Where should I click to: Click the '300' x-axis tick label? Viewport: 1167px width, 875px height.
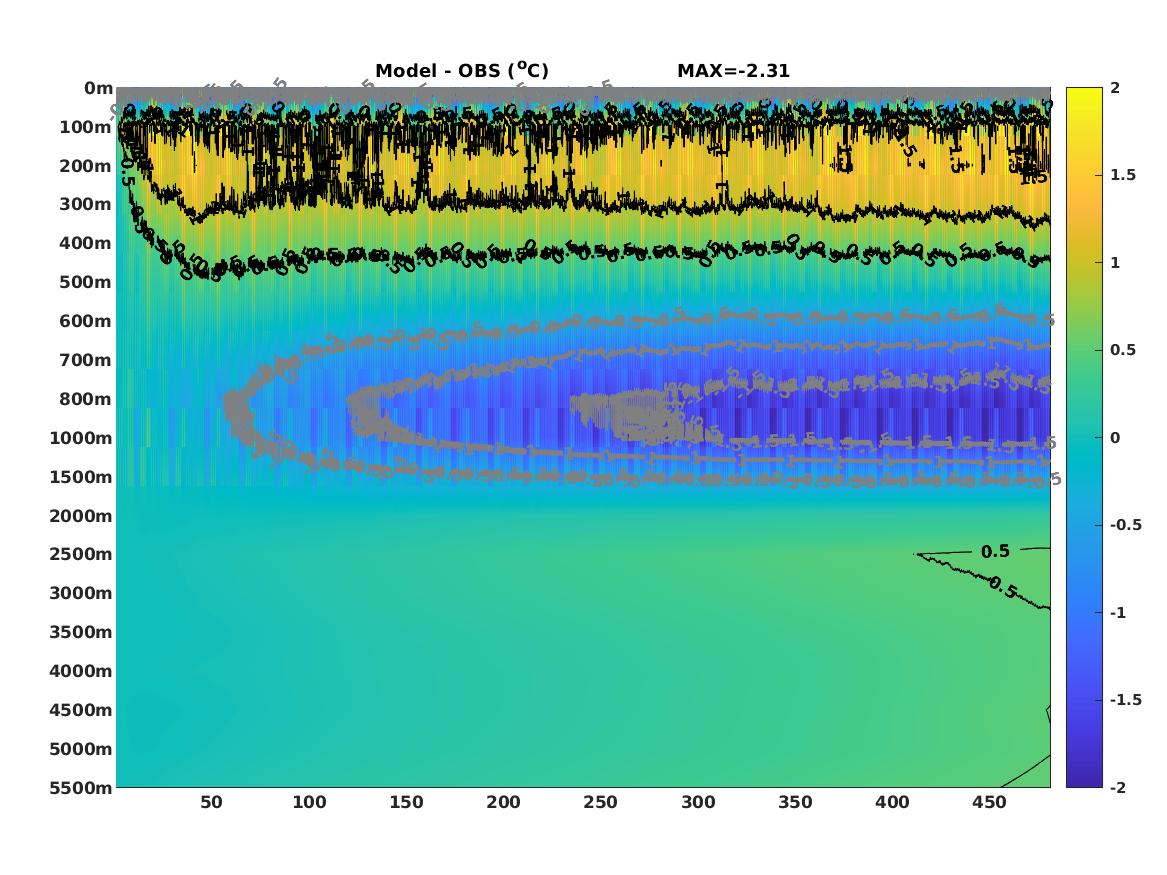click(698, 803)
